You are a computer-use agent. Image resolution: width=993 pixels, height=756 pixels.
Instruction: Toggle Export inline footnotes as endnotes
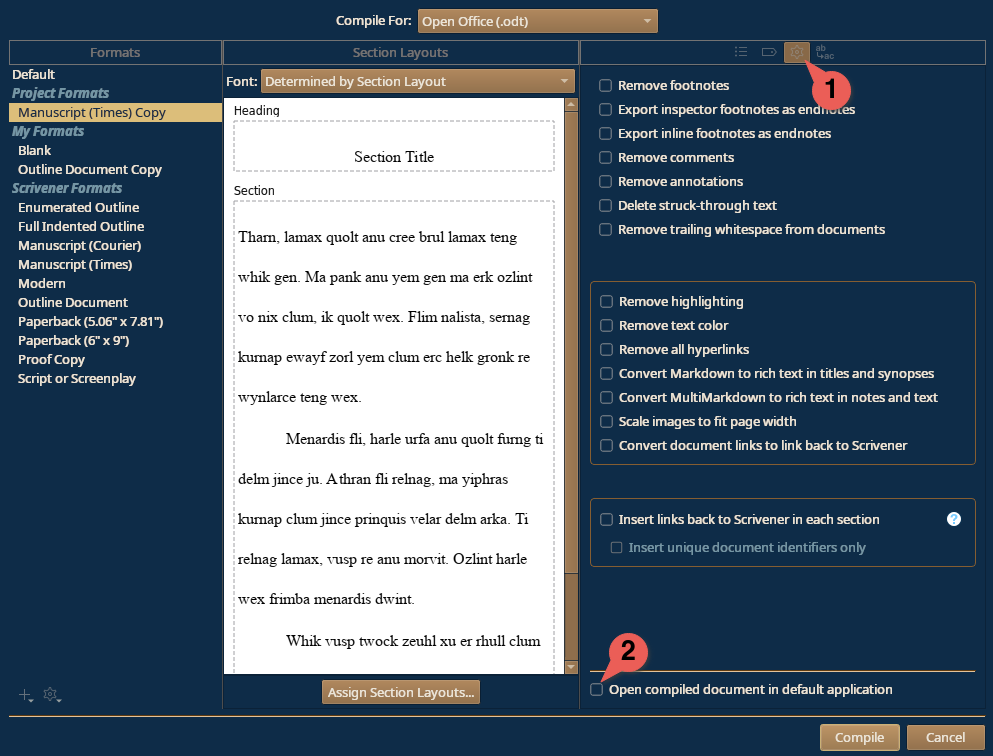click(605, 134)
